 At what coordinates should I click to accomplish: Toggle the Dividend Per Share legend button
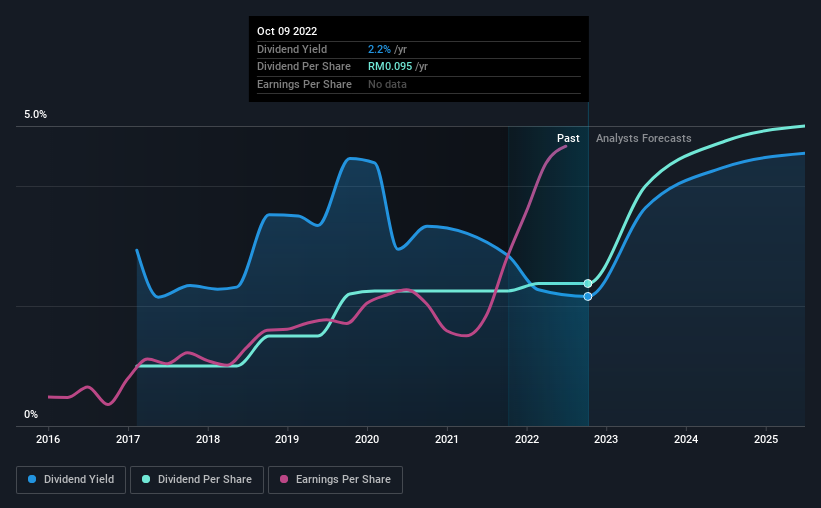pyautogui.click(x=197, y=480)
